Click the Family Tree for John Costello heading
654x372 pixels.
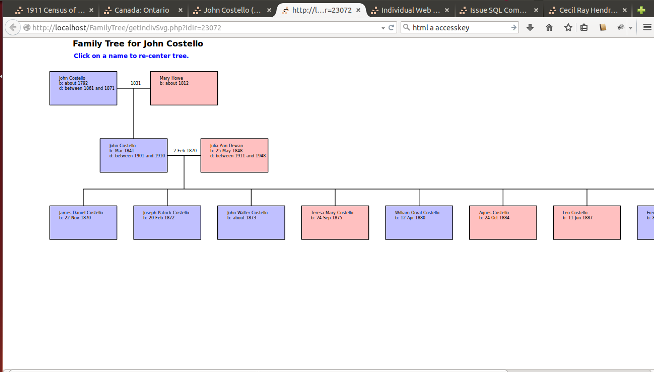138,43
